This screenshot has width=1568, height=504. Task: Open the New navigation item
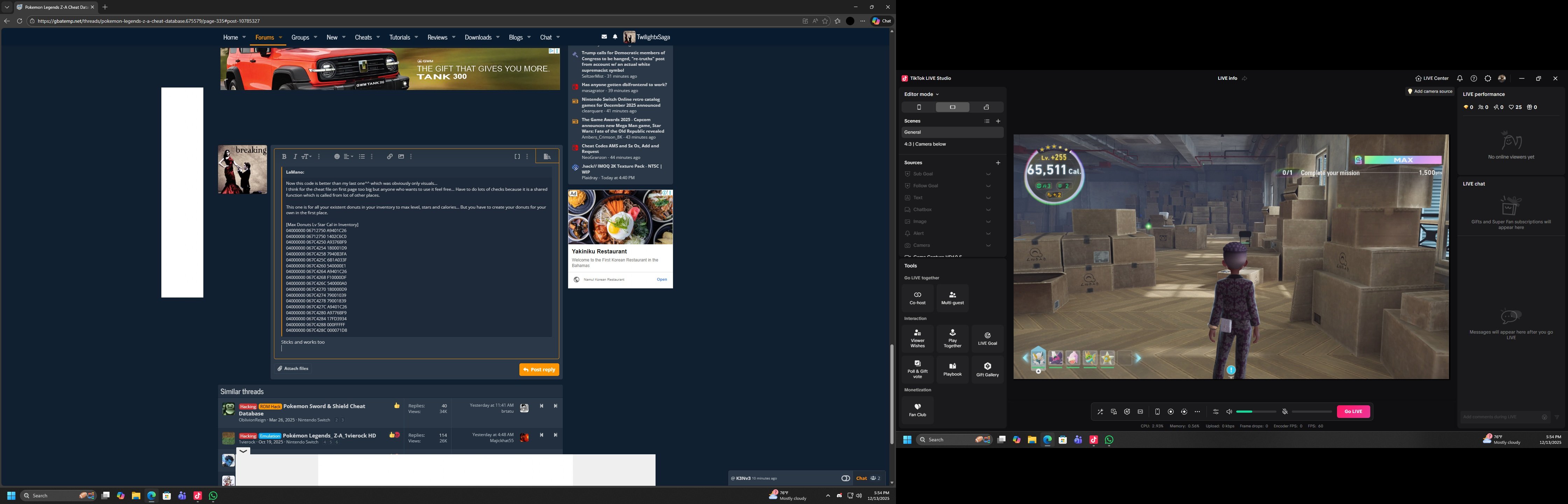tap(332, 37)
